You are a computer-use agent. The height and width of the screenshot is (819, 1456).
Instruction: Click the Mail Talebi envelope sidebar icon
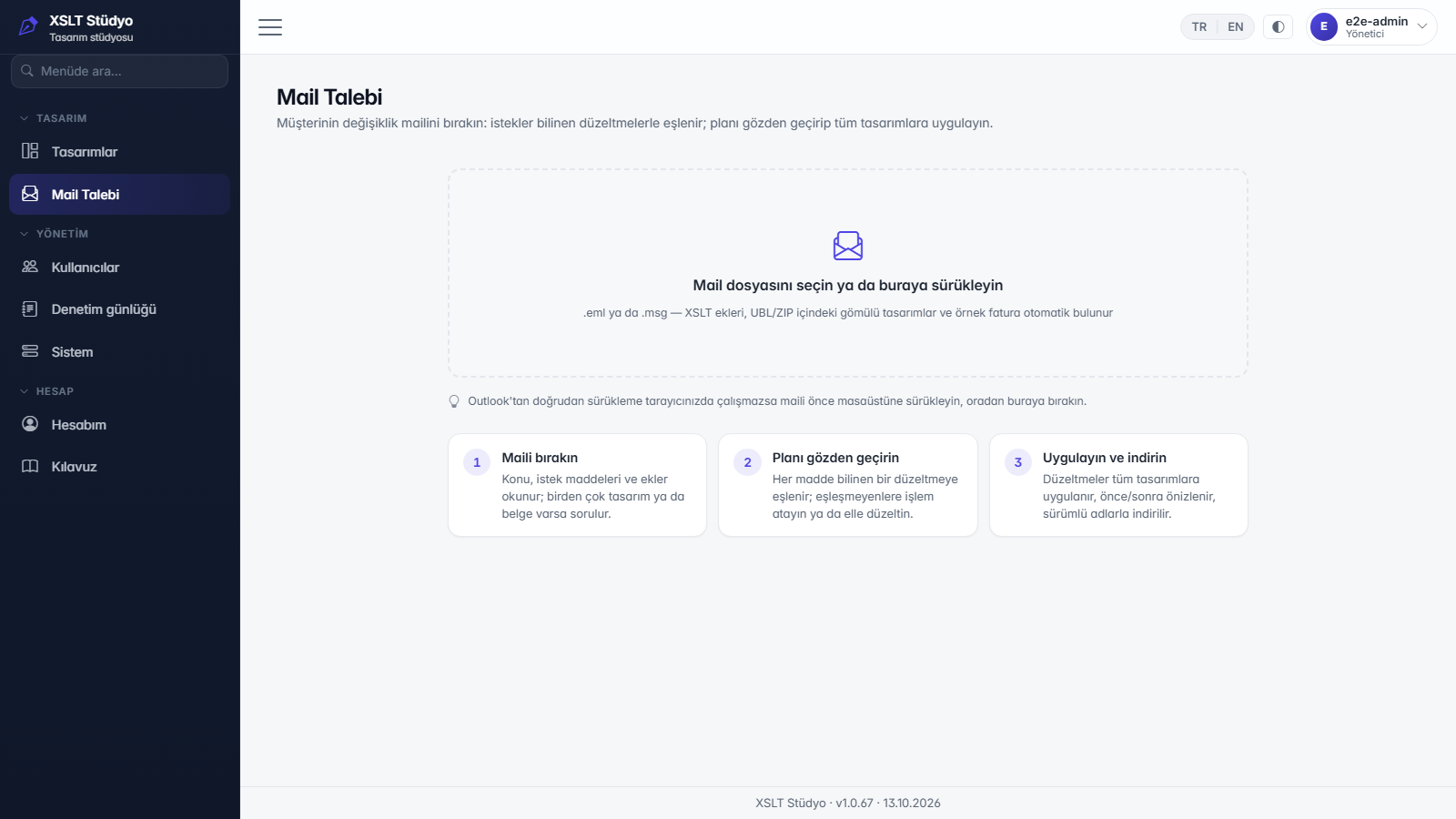(30, 194)
